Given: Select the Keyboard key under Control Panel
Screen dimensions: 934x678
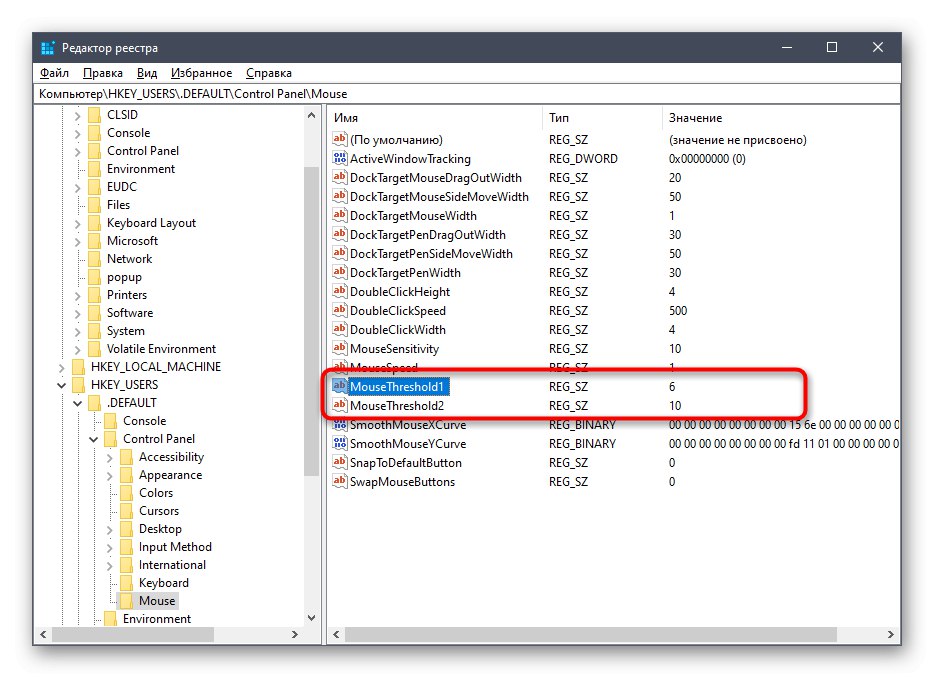Looking at the screenshot, I should [x=164, y=583].
